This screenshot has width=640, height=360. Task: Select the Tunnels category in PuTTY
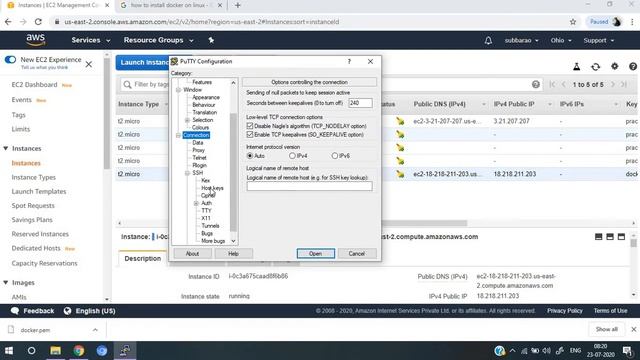[x=210, y=226]
